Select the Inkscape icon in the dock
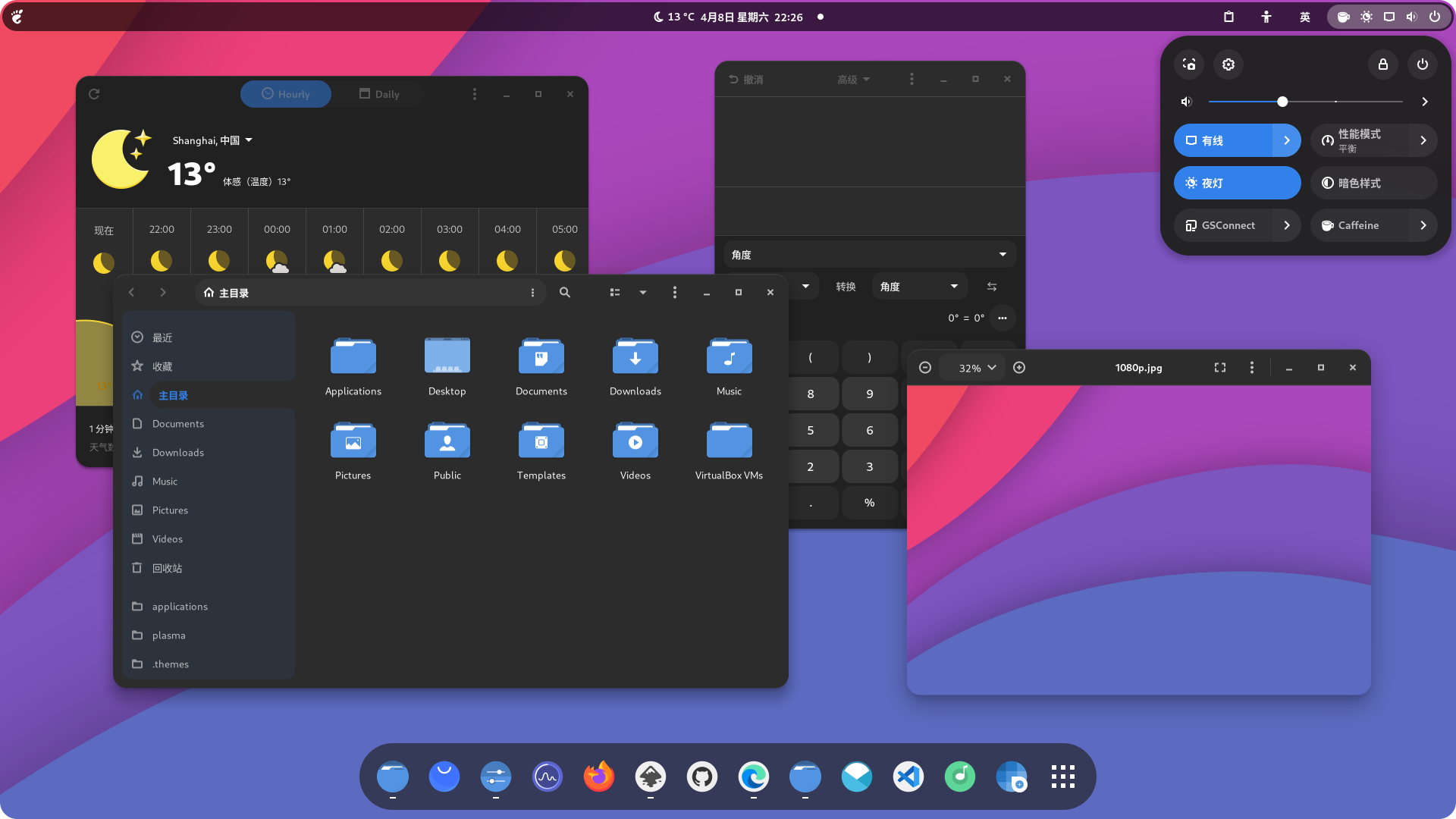 (x=651, y=776)
